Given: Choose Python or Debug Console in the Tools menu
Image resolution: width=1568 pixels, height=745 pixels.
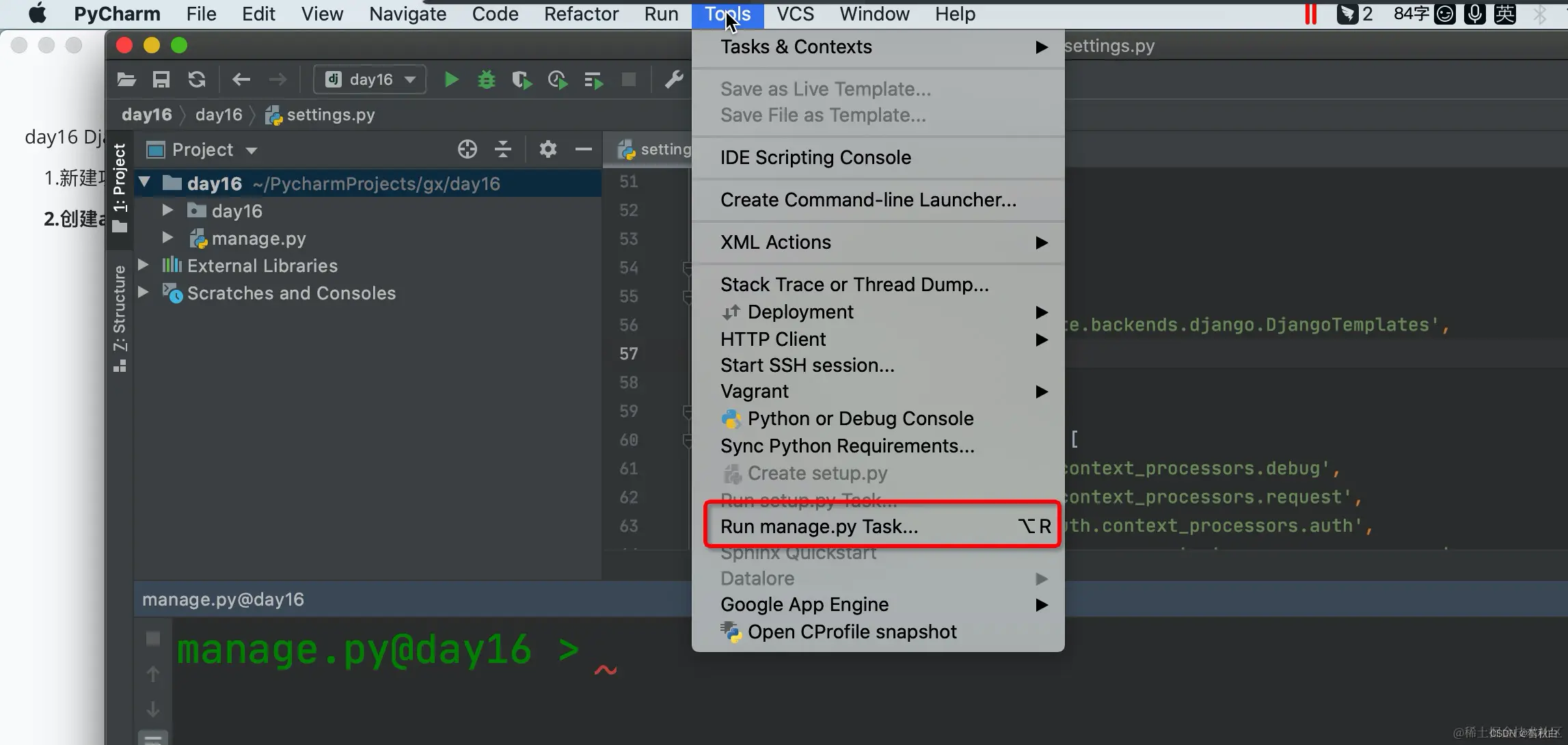Looking at the screenshot, I should pyautogui.click(x=860, y=418).
